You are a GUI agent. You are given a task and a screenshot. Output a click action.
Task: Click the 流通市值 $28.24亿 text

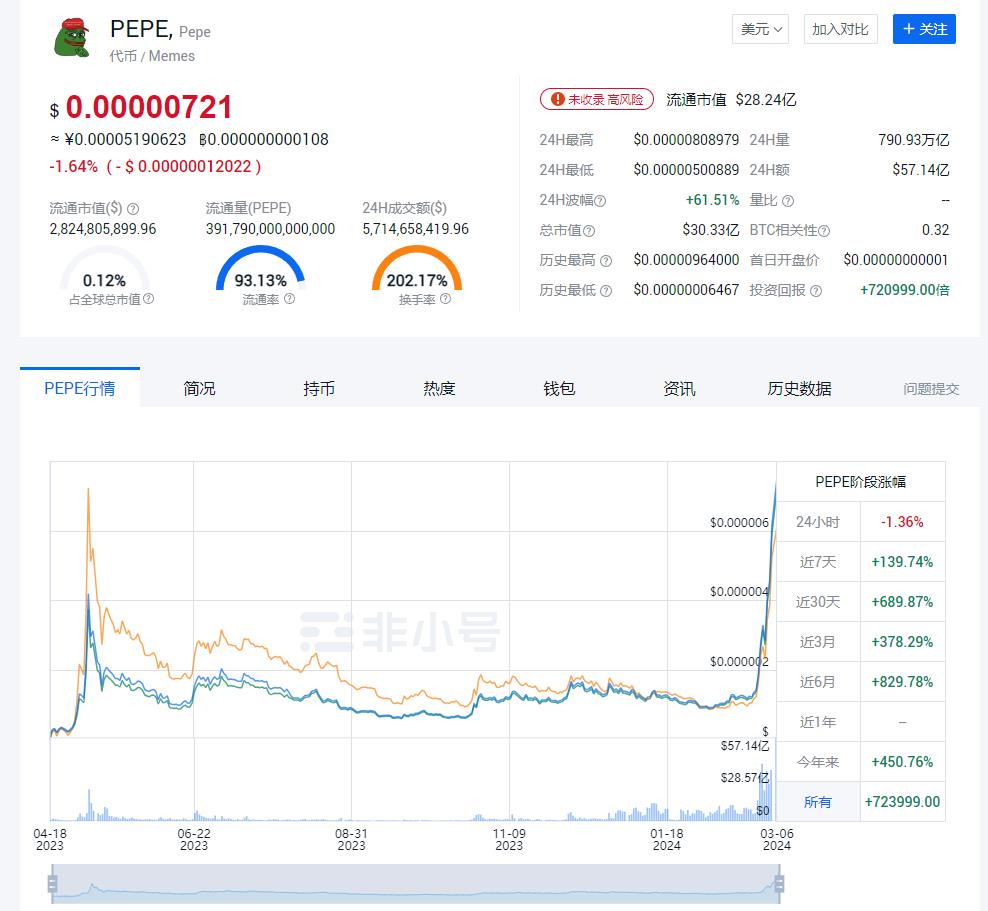[x=732, y=100]
